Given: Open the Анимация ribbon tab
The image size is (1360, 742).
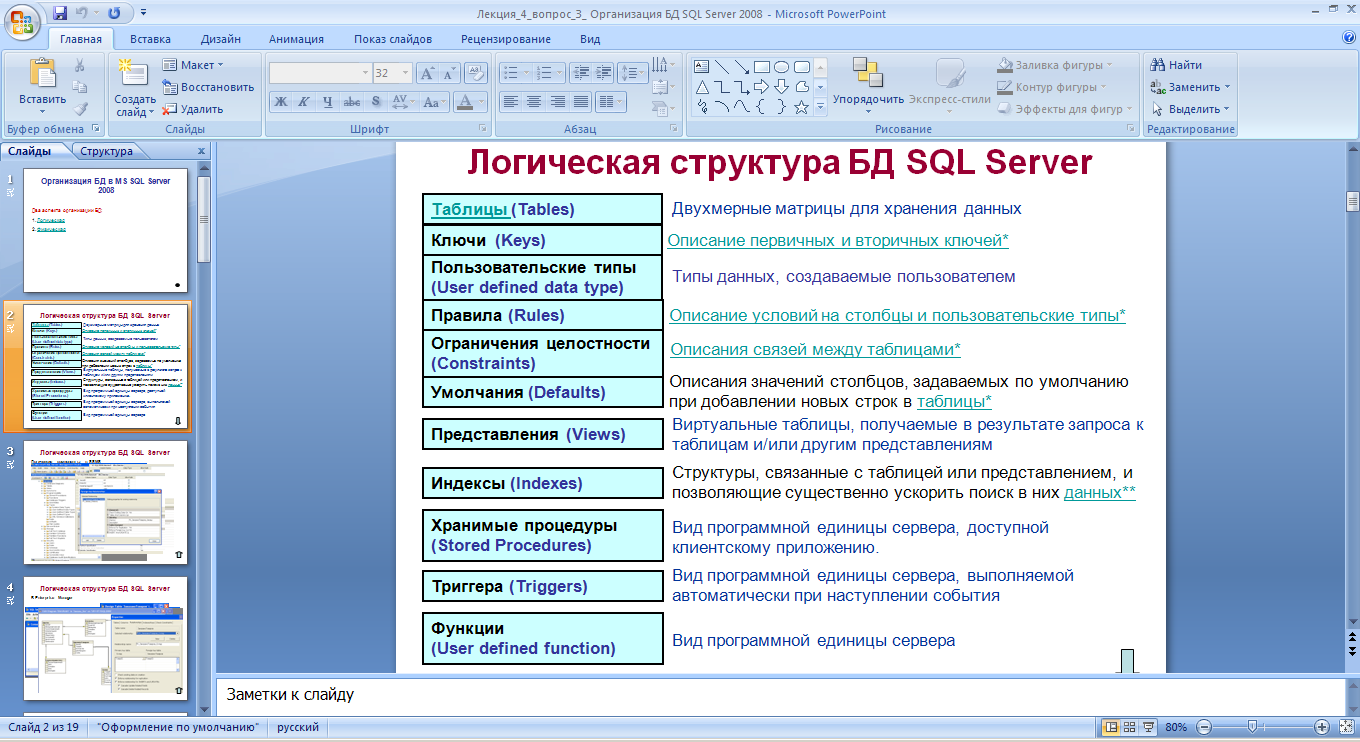Looking at the screenshot, I should pyautogui.click(x=296, y=39).
